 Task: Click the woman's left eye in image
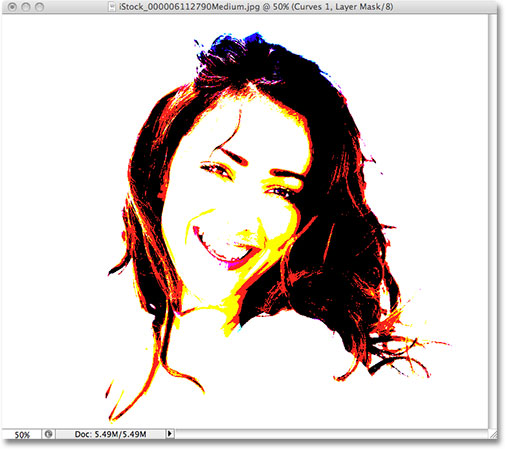point(279,191)
